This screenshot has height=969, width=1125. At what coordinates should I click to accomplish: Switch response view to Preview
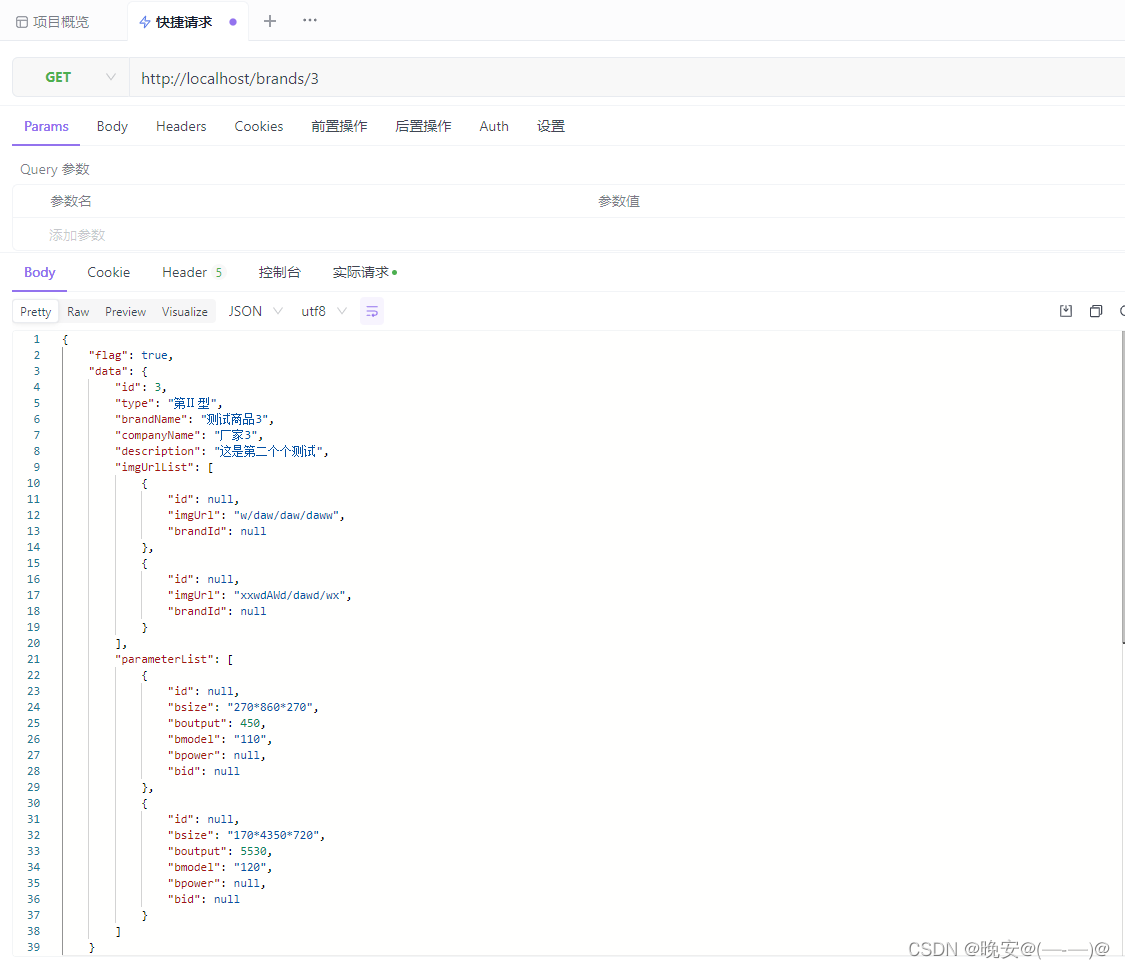pyautogui.click(x=126, y=312)
